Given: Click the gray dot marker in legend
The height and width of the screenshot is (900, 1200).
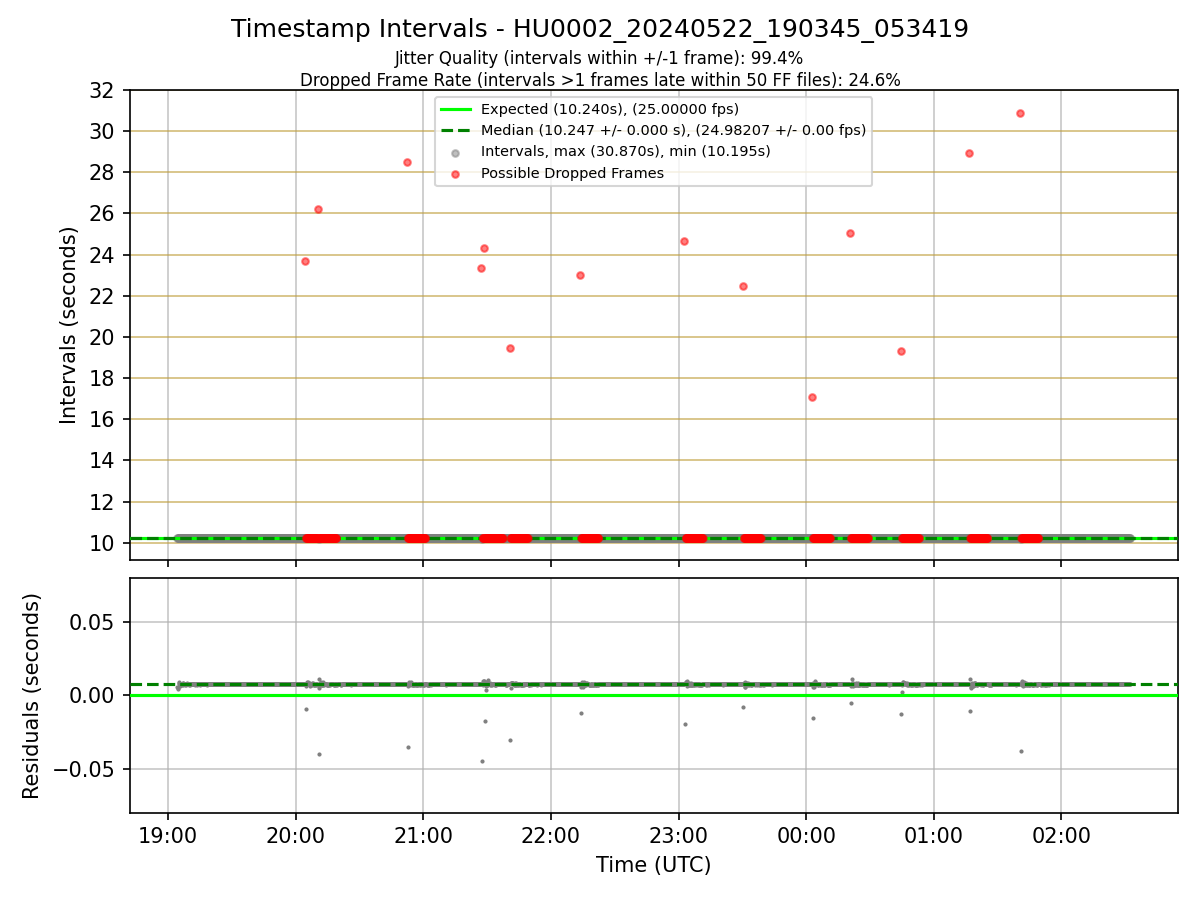Looking at the screenshot, I should tap(456, 153).
